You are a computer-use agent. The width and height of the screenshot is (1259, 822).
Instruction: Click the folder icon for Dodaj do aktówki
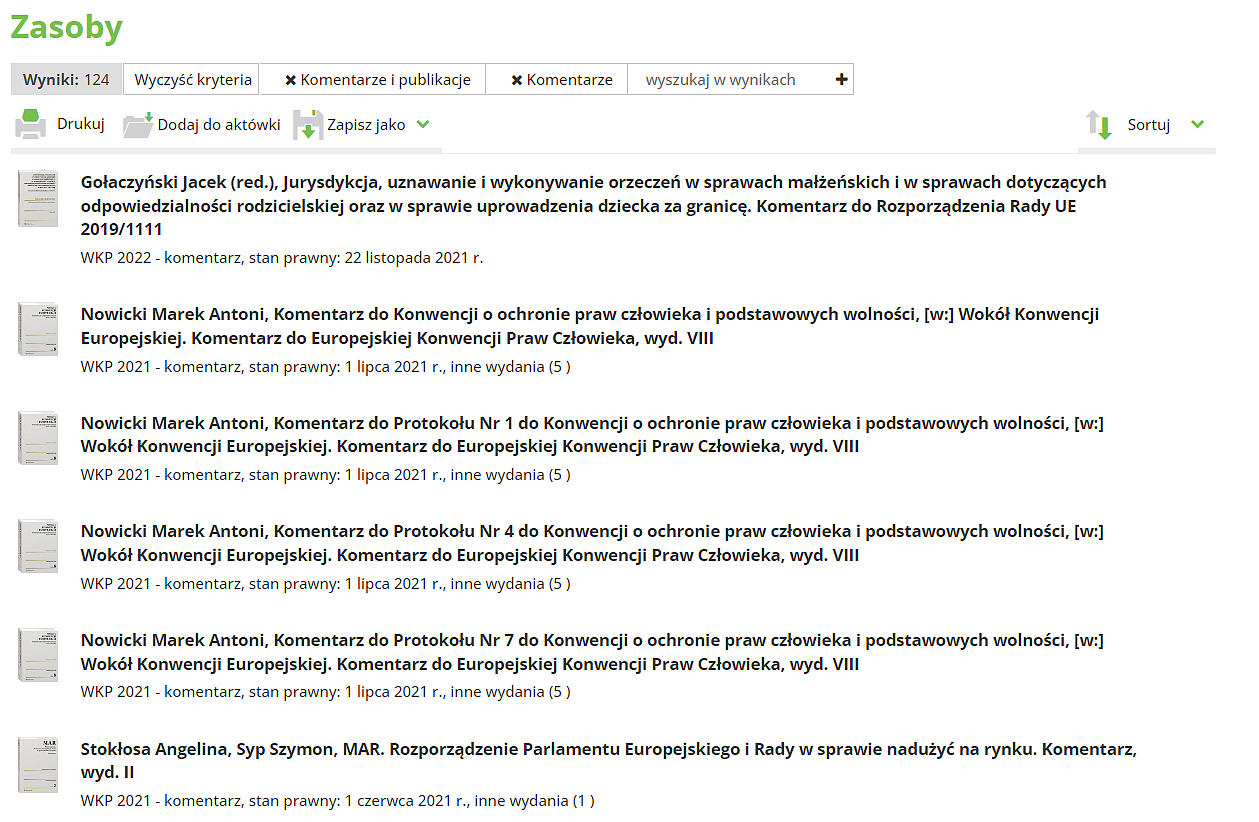pos(138,125)
